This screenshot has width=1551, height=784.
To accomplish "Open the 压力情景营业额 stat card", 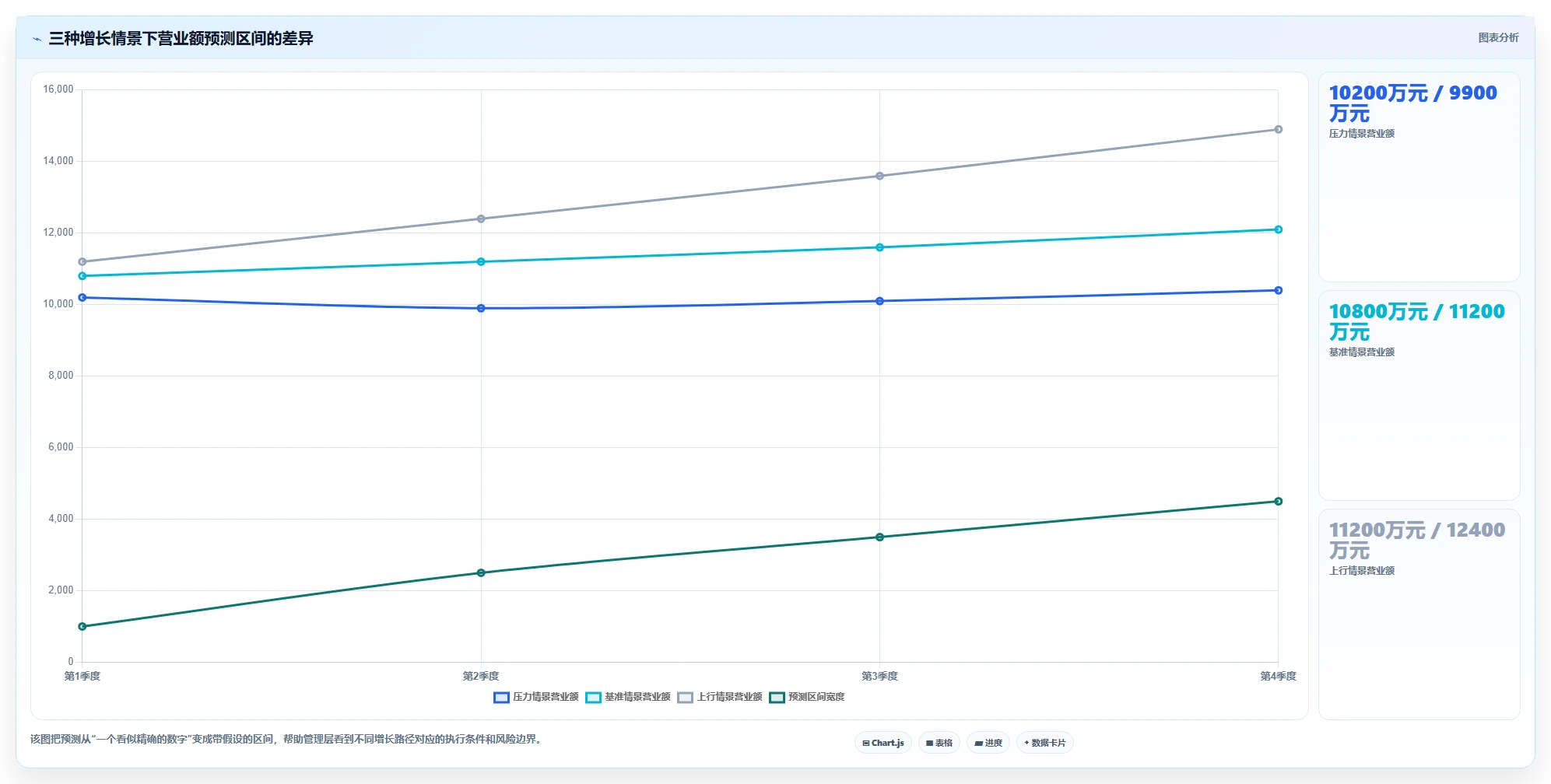I will 1419,177.
